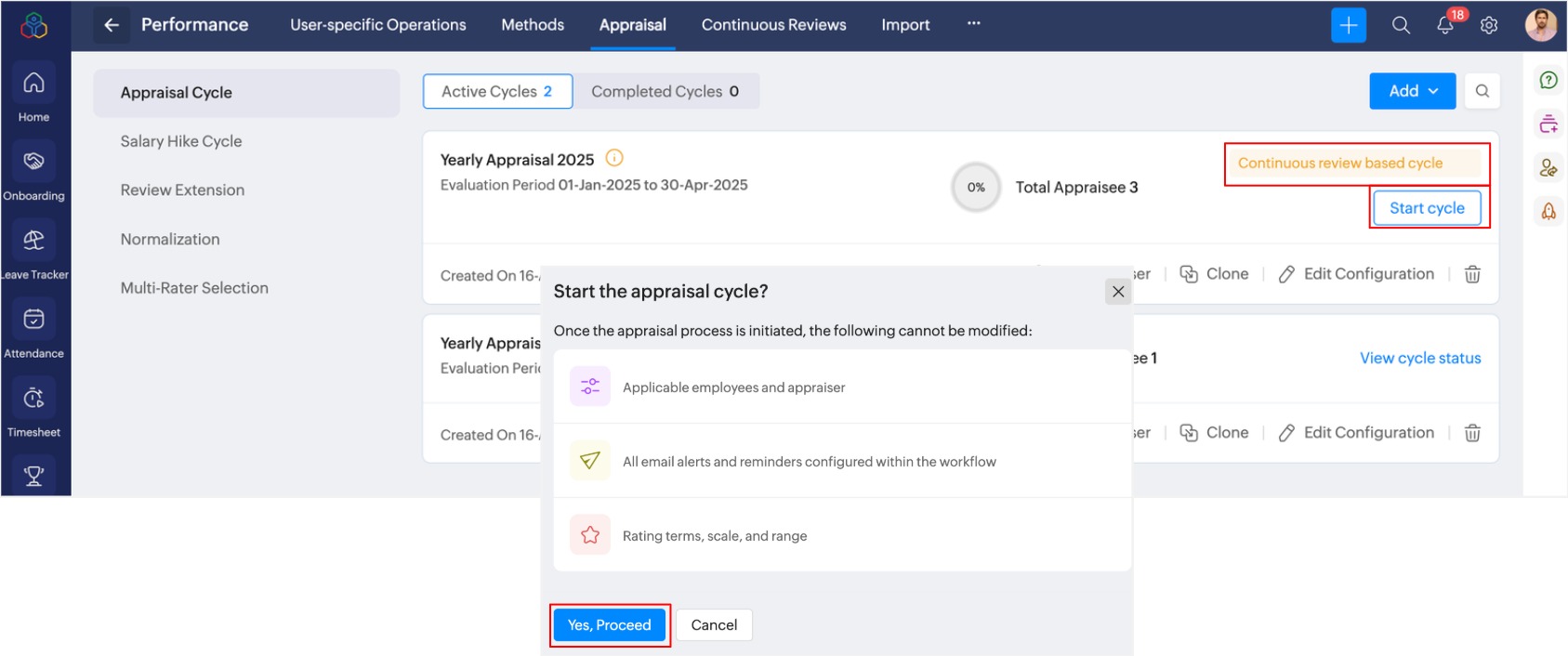The height and width of the screenshot is (656, 1568).
Task: Open the user profile avatar
Action: click(1541, 25)
